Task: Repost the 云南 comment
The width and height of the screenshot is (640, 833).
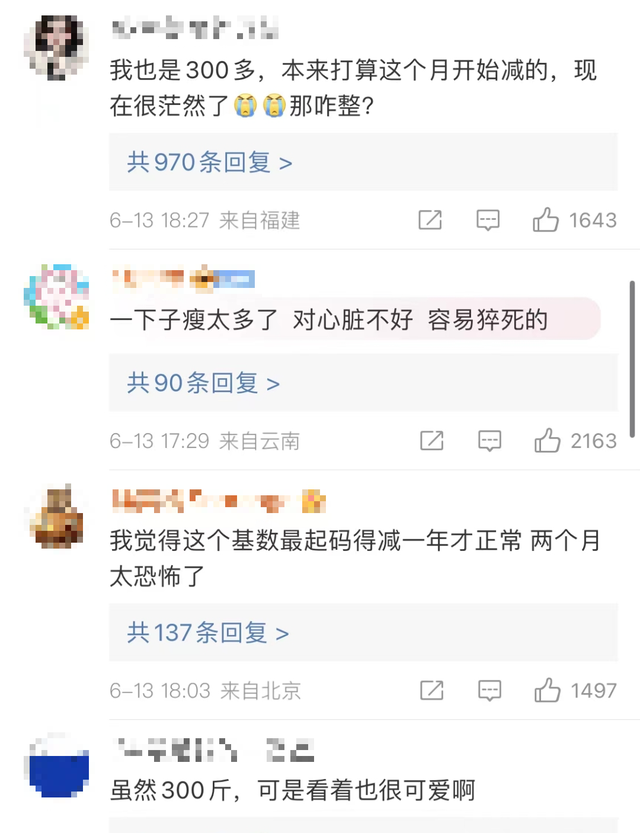Action: [431, 440]
